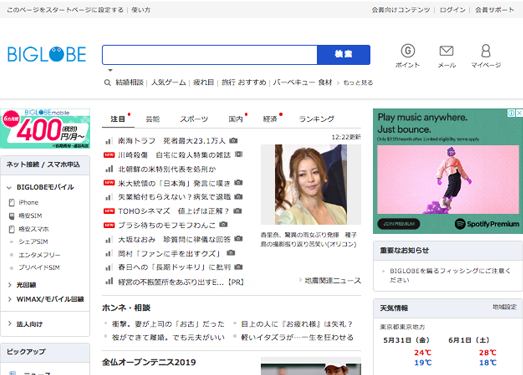Click もっと見る next to trending keywords
Viewport: 523px width, 375px height.
[358, 82]
